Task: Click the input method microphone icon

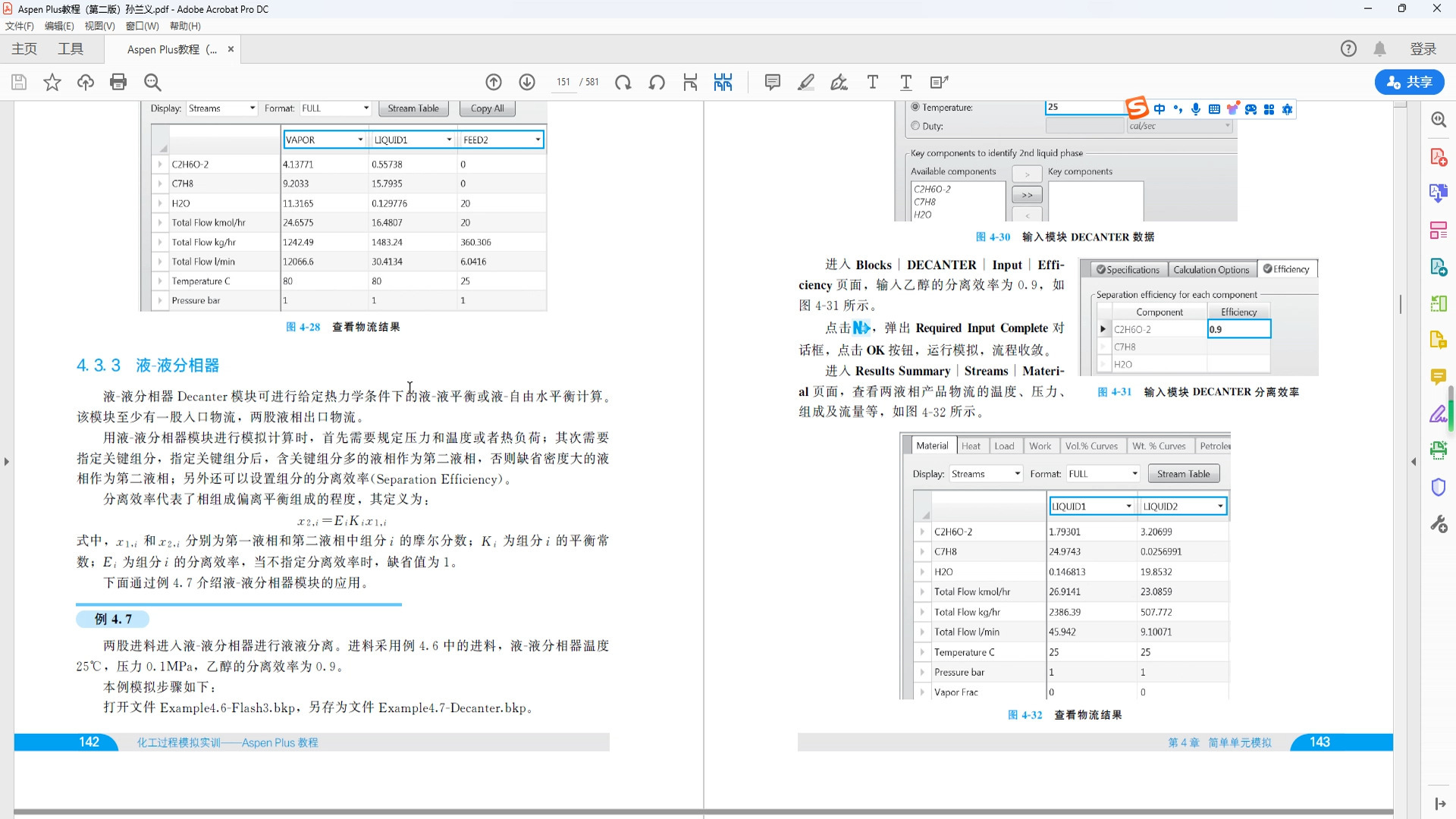Action: 1196,109
